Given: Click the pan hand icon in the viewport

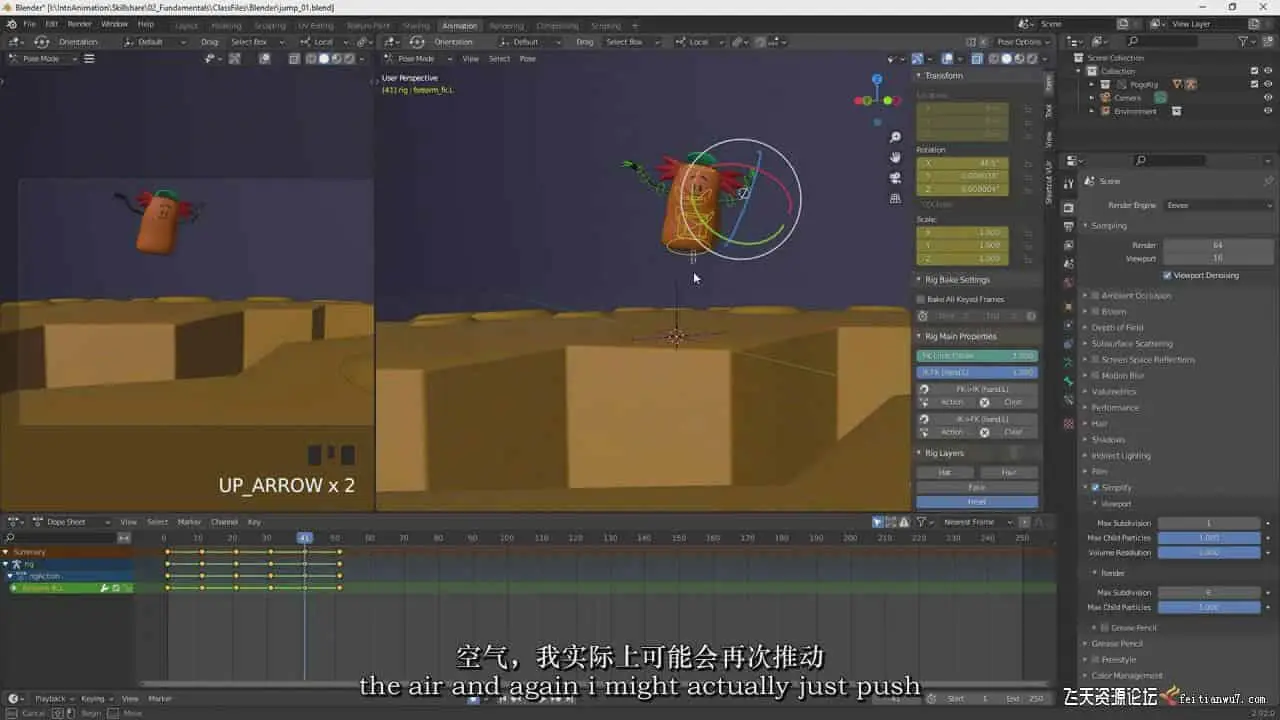Looking at the screenshot, I should (x=895, y=157).
